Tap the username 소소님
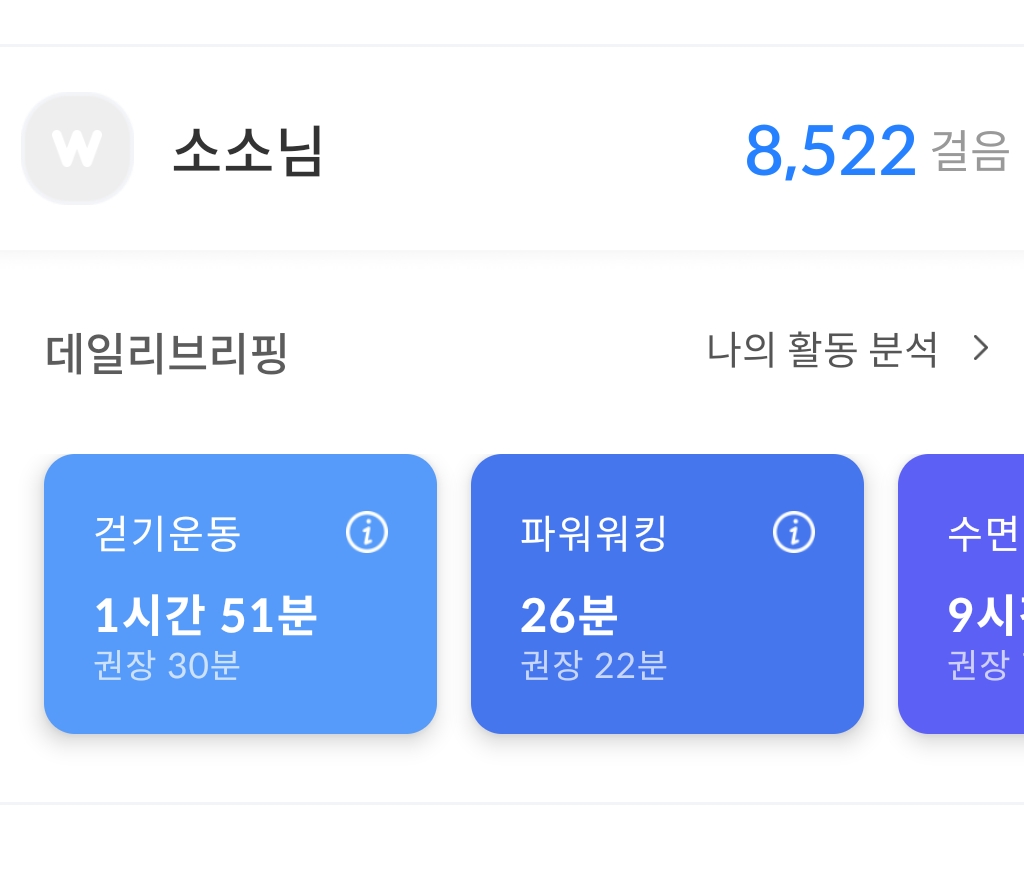The image size is (1024, 883). tap(248, 151)
